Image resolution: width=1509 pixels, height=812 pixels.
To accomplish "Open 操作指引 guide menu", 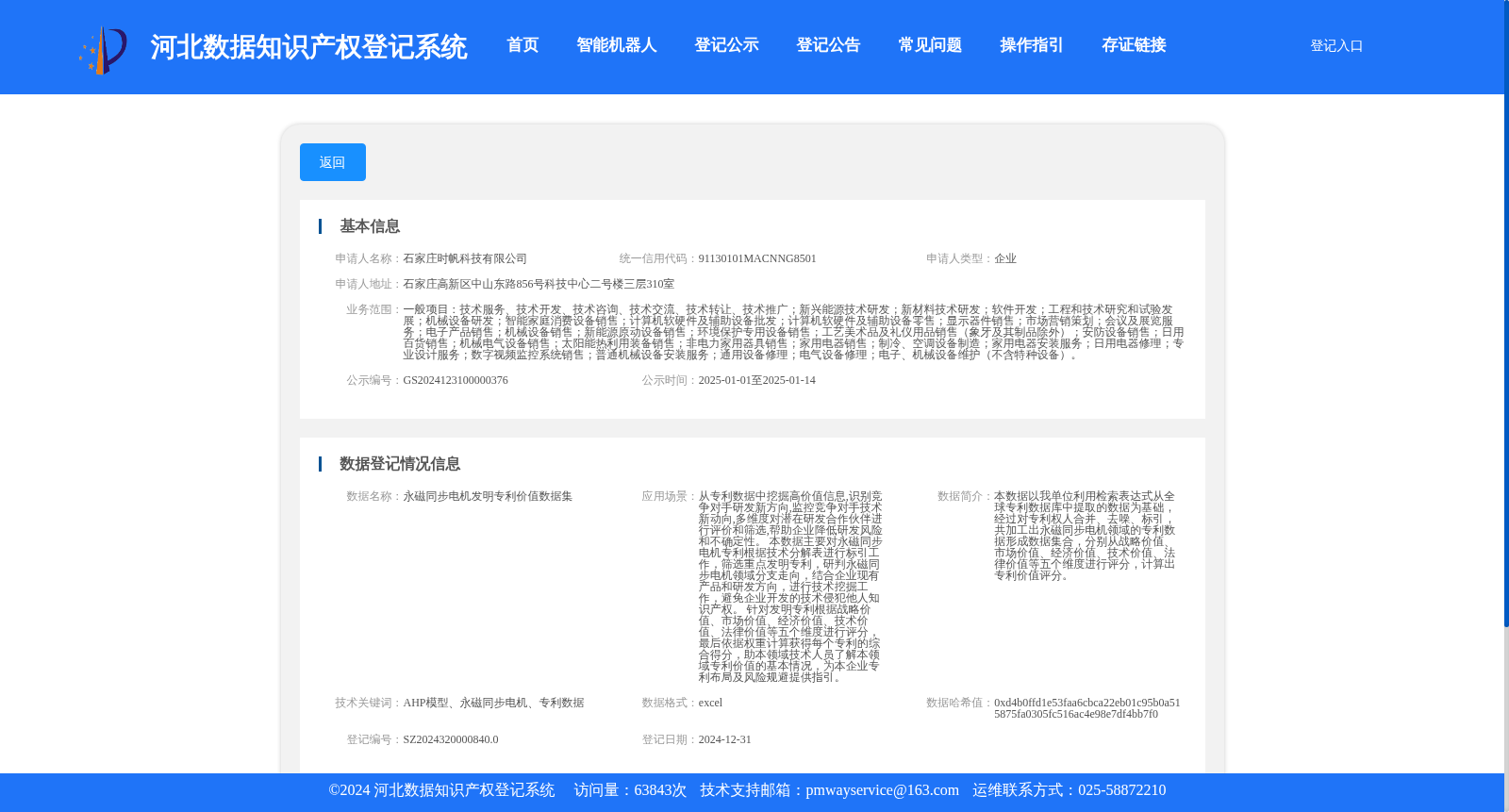I will pos(1032,45).
